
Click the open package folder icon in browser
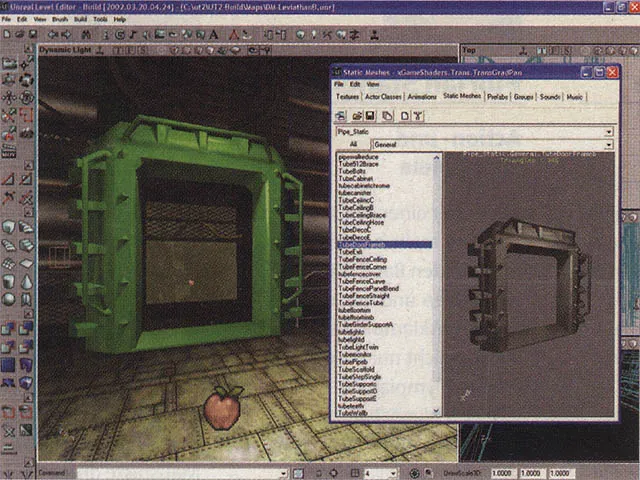point(357,116)
